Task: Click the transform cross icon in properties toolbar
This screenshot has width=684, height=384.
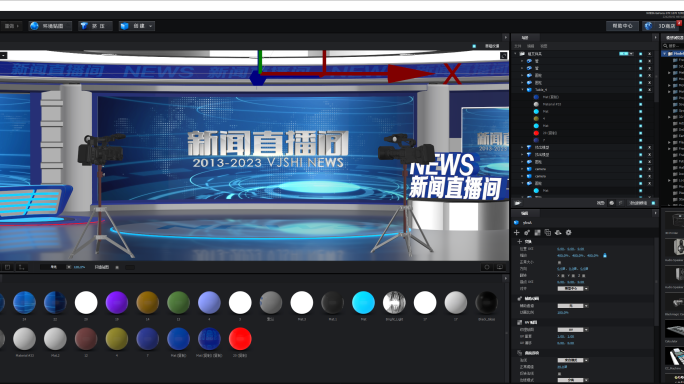Action: 516,233
